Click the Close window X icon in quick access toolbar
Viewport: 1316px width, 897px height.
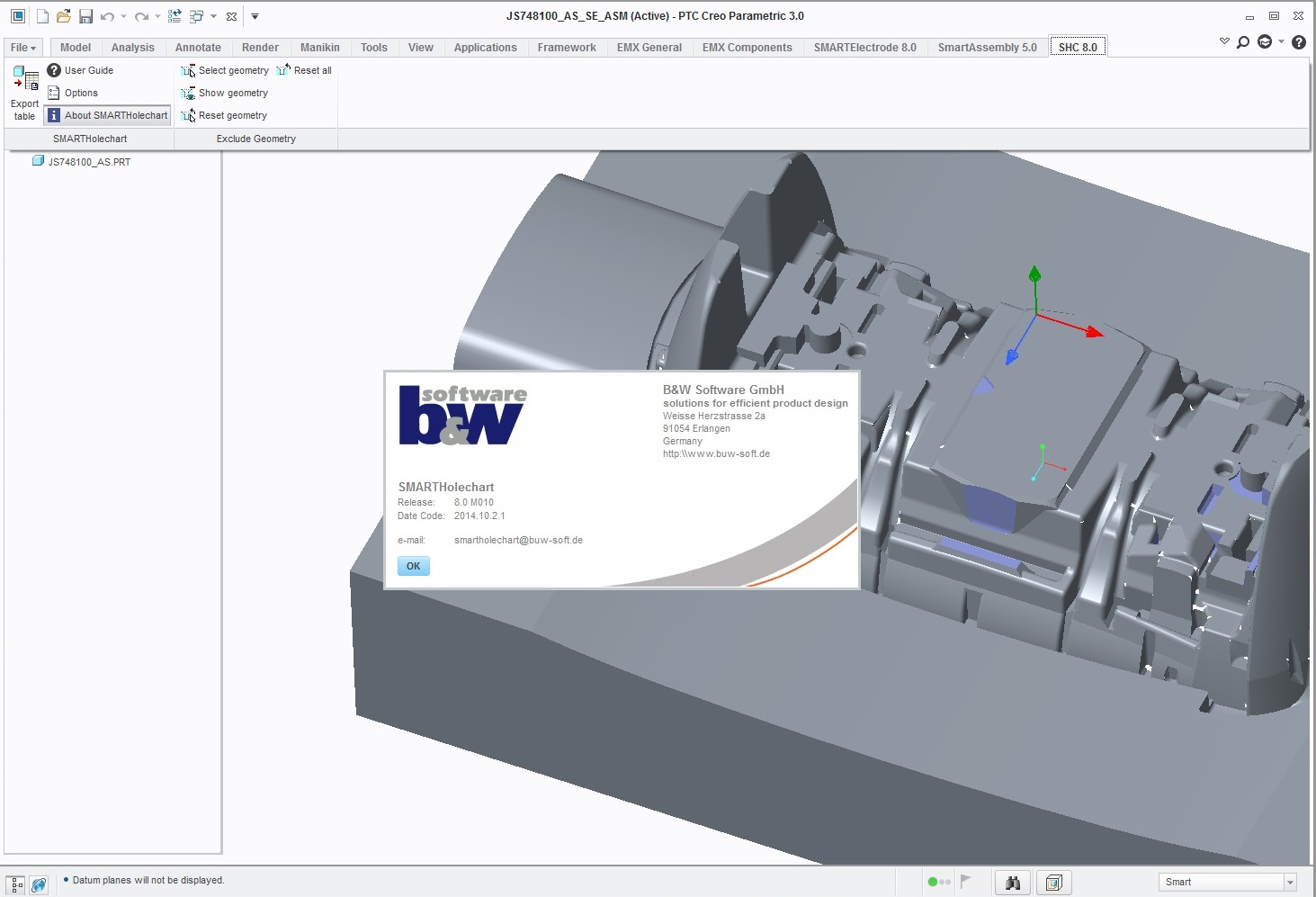click(x=231, y=16)
